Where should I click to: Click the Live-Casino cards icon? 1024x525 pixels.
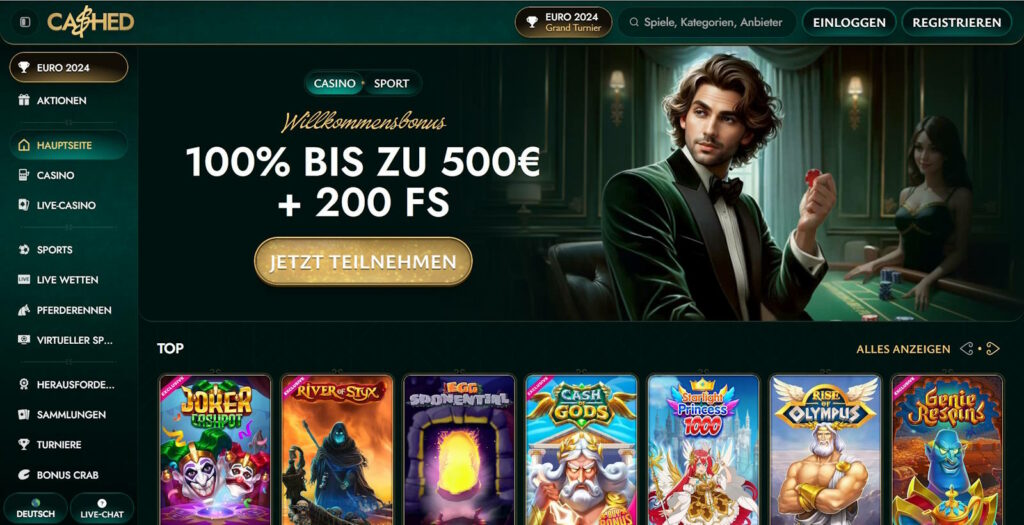(24, 205)
